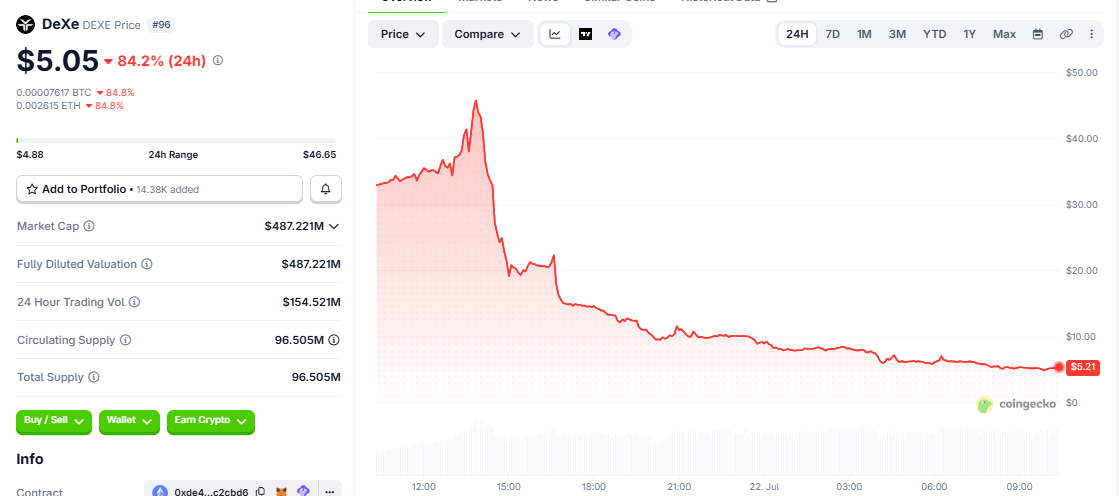Open the chart three-dot more options menu

[x=1091, y=34]
